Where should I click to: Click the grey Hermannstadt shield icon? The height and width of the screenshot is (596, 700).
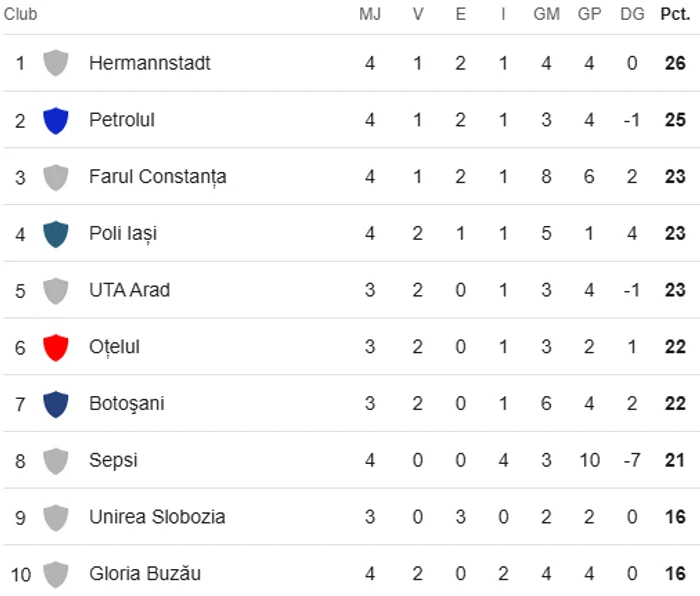point(56,63)
